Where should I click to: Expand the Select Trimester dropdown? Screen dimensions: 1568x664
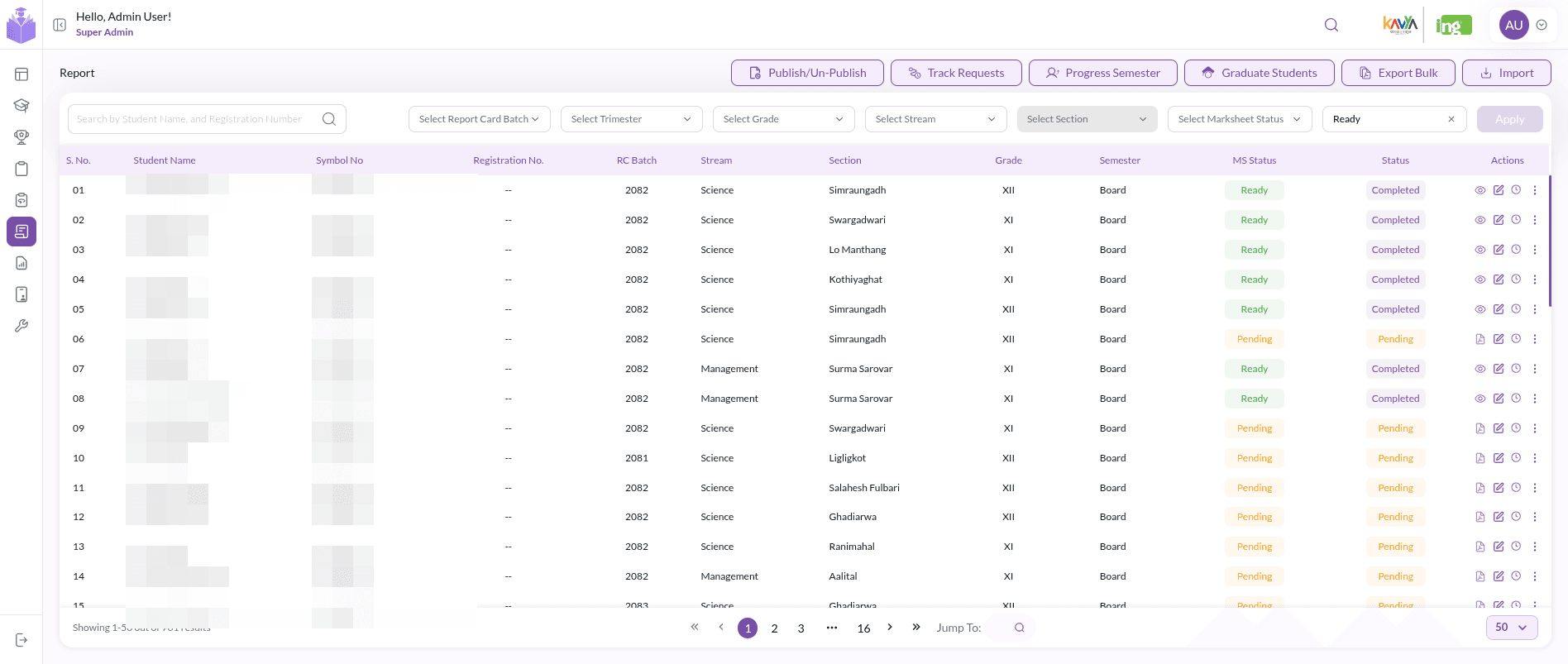coord(632,119)
